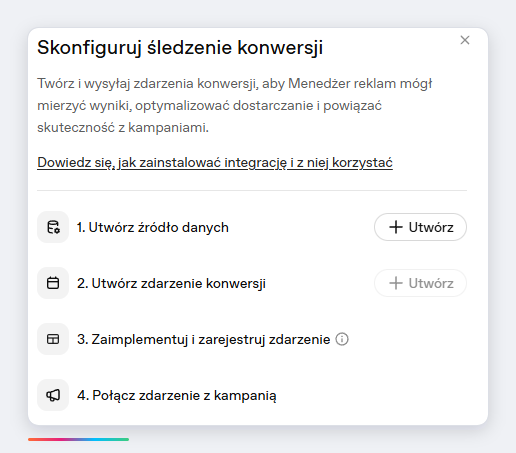Click Utwórz button for data source

[420, 227]
